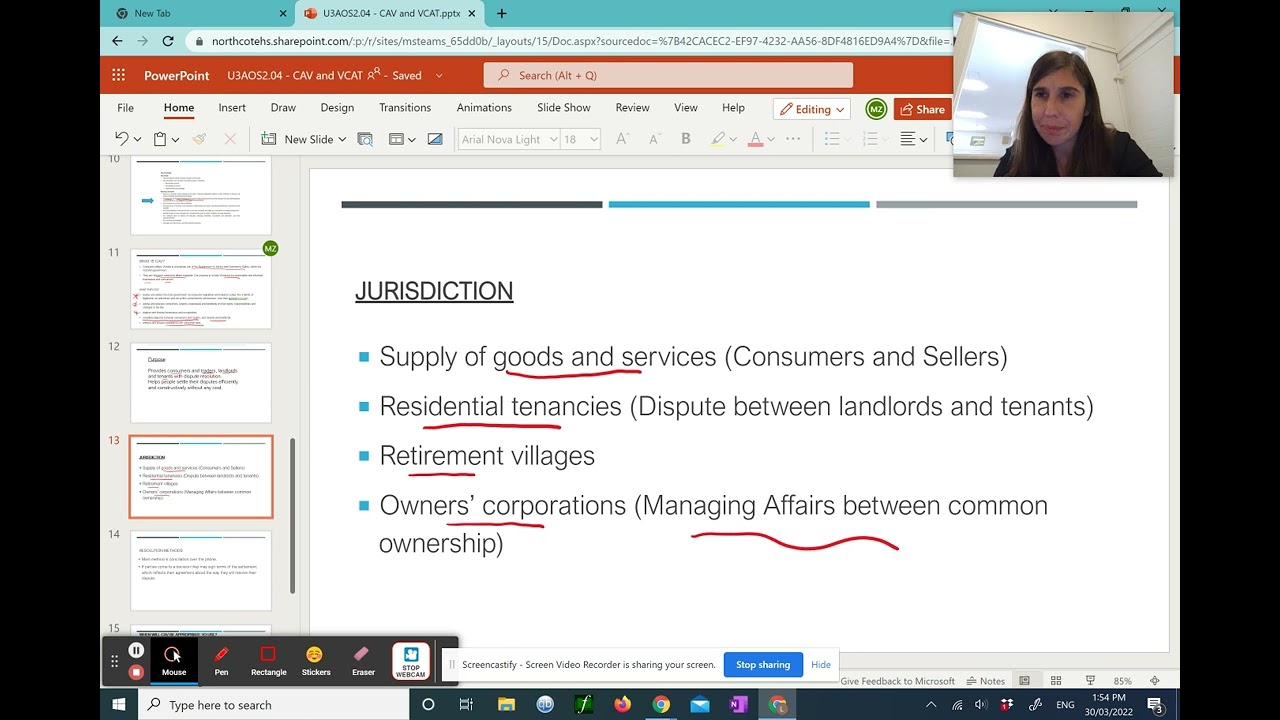The width and height of the screenshot is (1280, 720).
Task: Open the Transitions tab
Action: [x=405, y=108]
